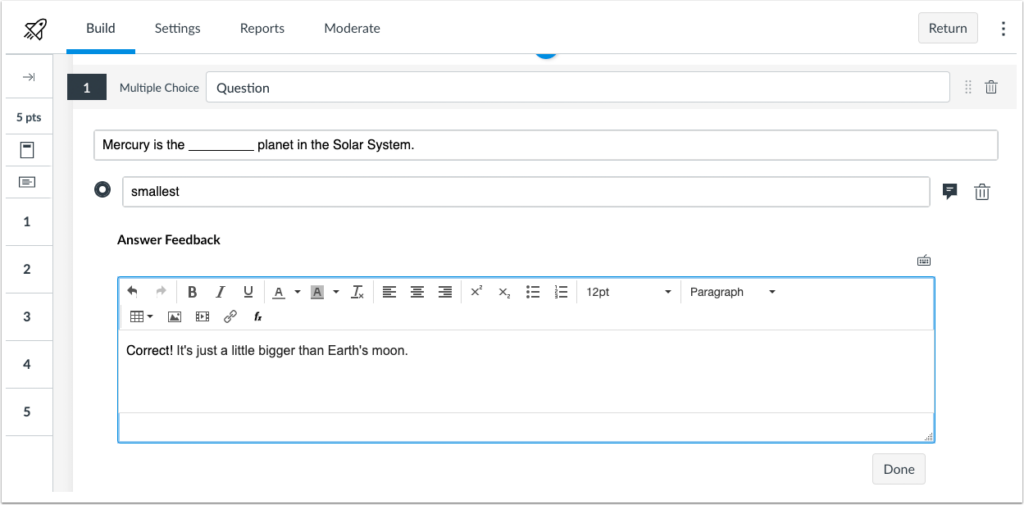Jump to question 3 in sidebar
Screen dimensions: 1024x505
click(x=27, y=317)
